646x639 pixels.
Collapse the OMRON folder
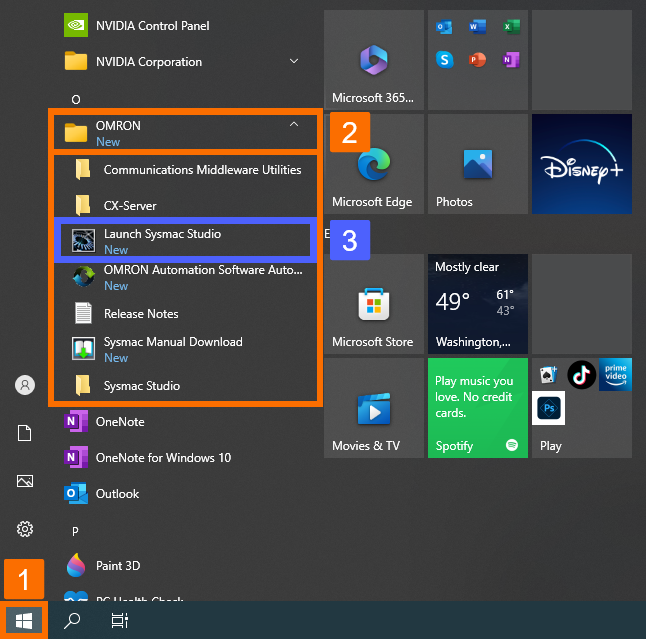(x=293, y=126)
